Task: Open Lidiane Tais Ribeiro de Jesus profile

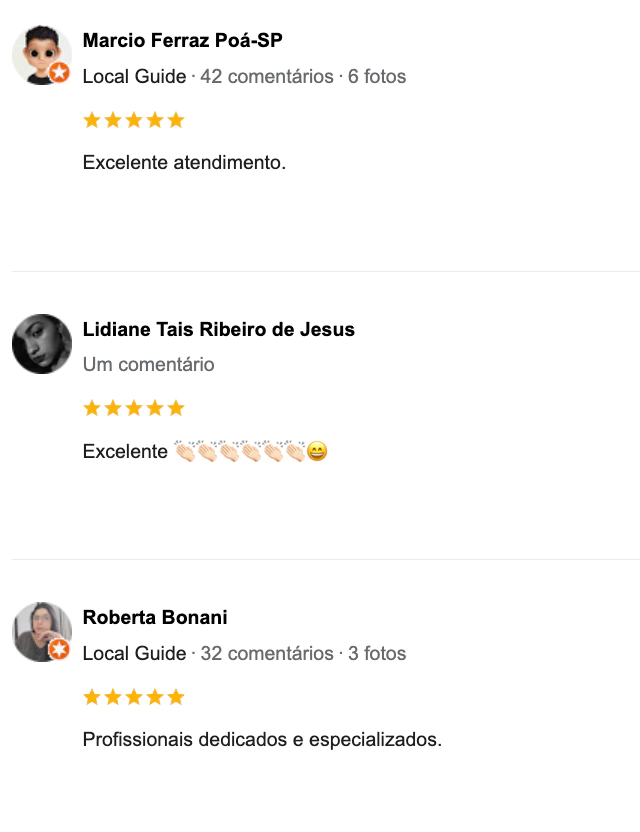Action: tap(218, 330)
